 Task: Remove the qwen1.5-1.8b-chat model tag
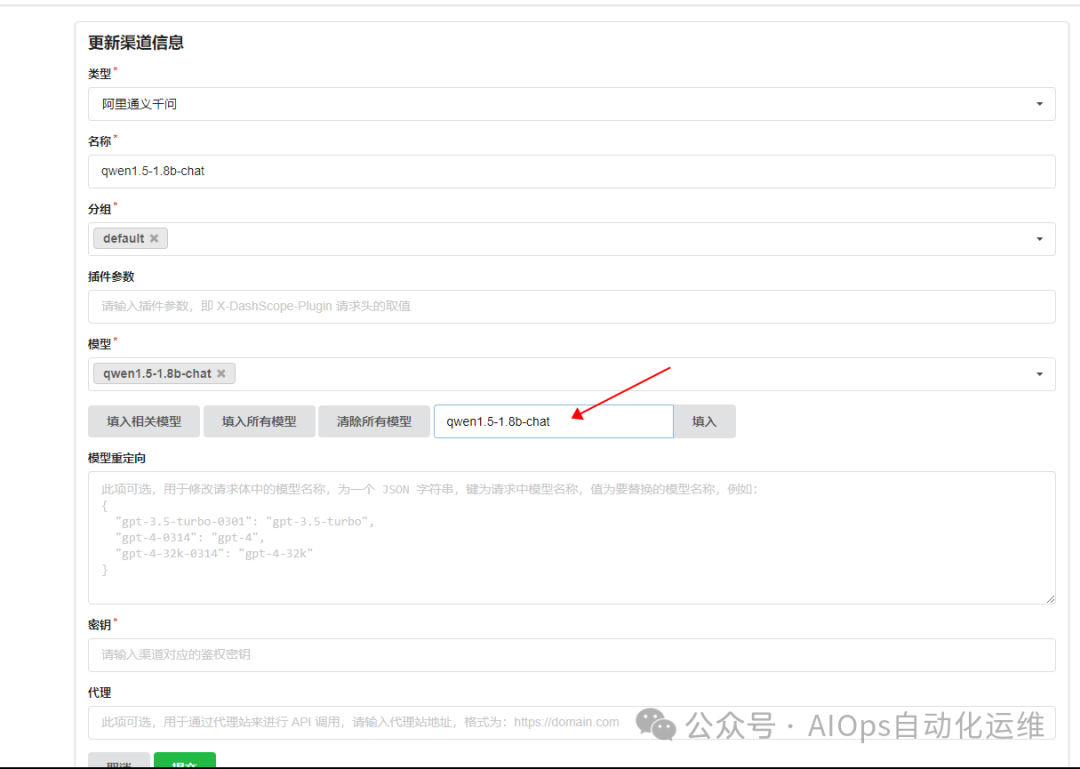click(x=221, y=373)
